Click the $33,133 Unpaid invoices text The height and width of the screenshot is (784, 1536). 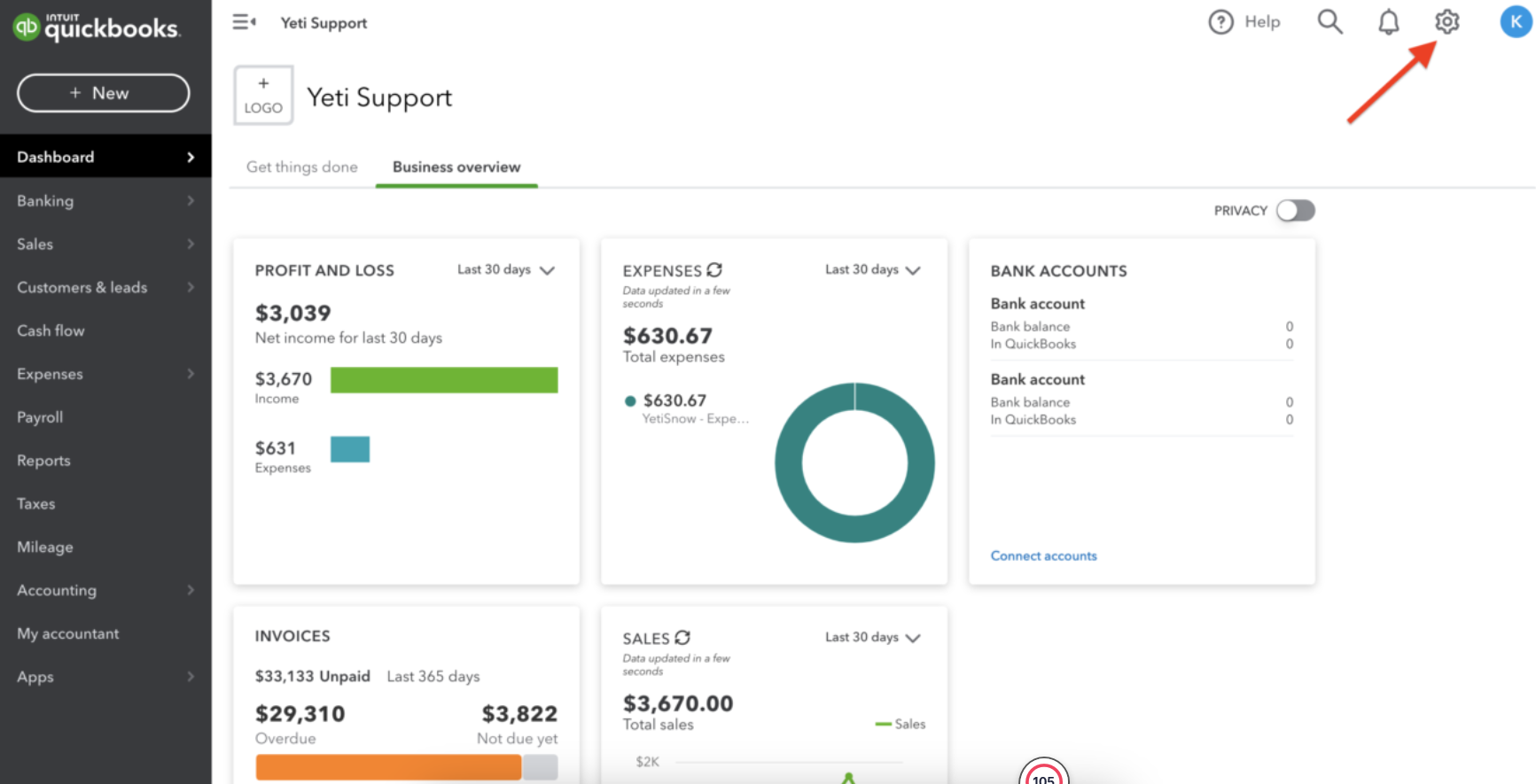312,676
